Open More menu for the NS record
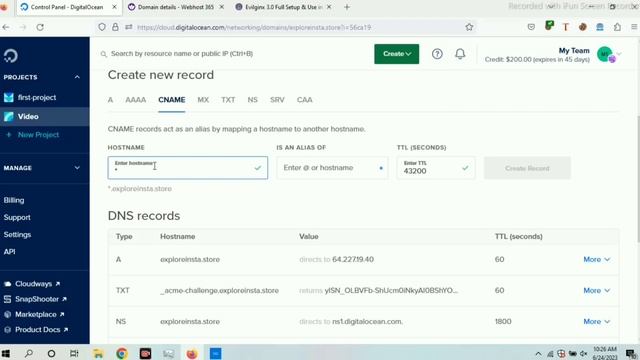 pyautogui.click(x=597, y=321)
